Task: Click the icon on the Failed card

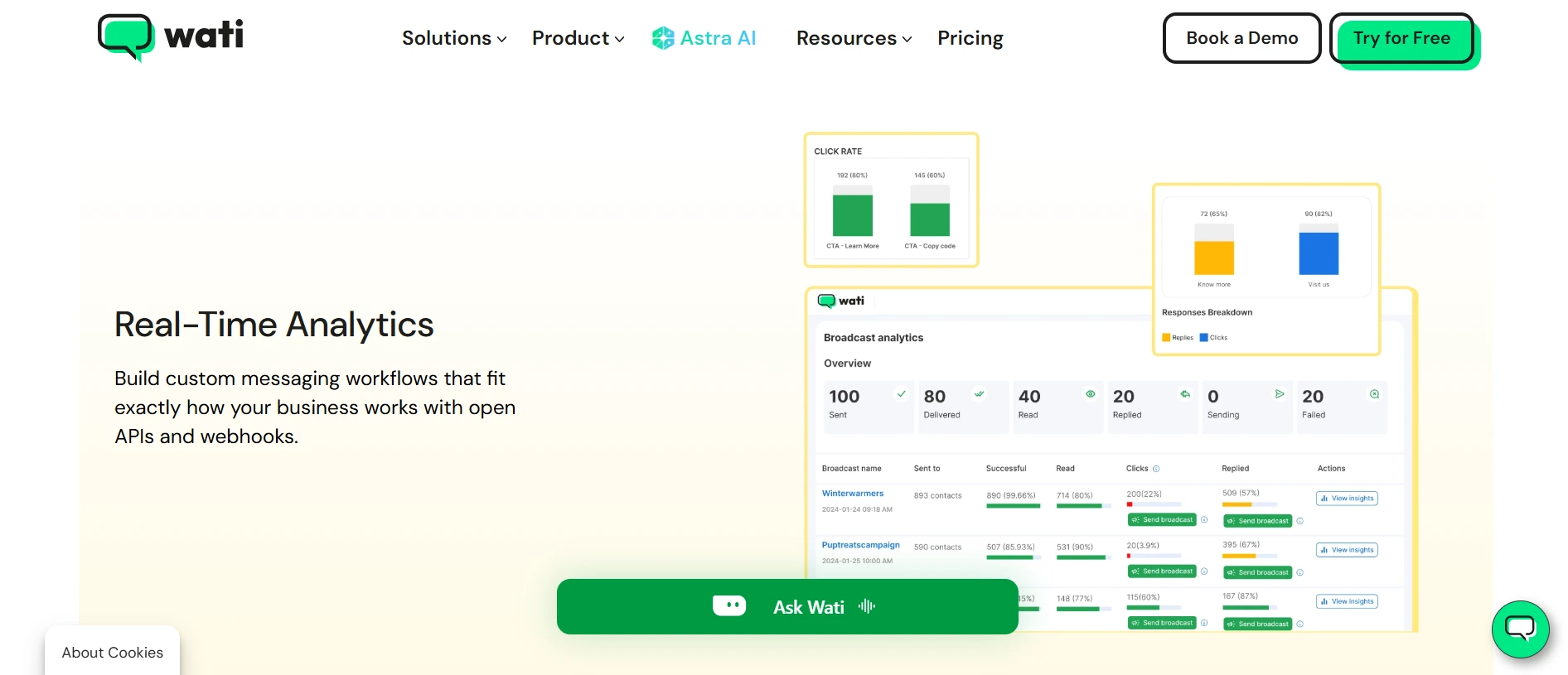Action: tap(1374, 394)
